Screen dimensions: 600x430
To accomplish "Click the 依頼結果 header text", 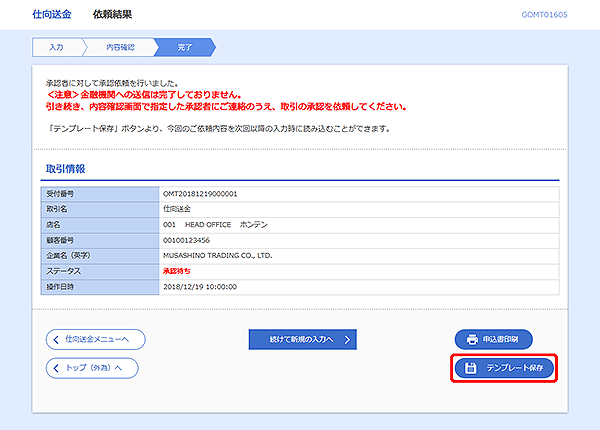I will click(x=112, y=14).
